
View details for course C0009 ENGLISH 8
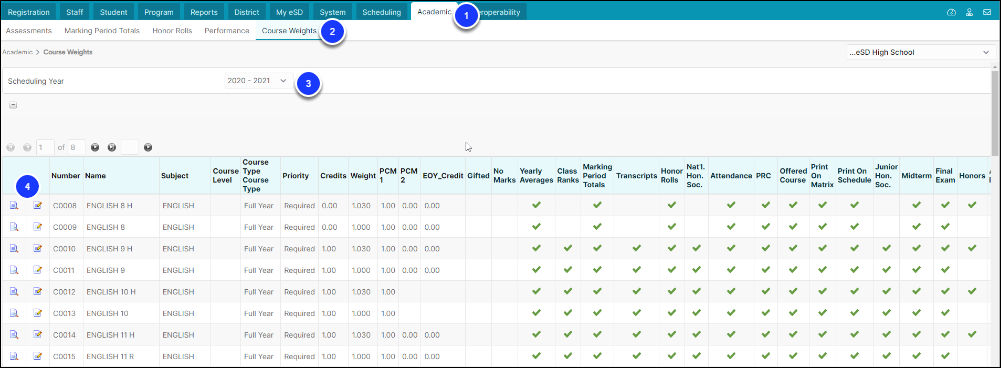click(14, 227)
